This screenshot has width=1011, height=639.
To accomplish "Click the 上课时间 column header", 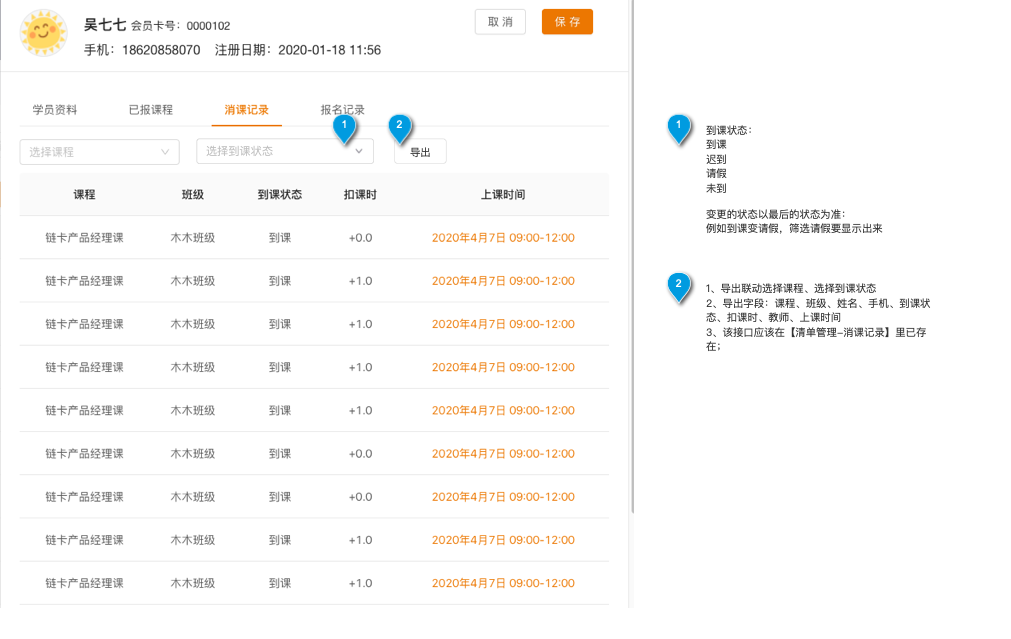I will coord(503,195).
